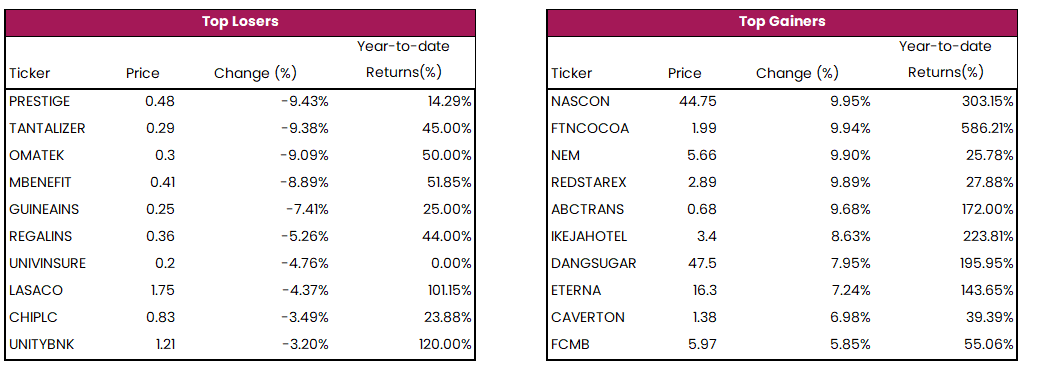Click the Price column header in Top Losers
The image size is (1042, 369).
(142, 73)
